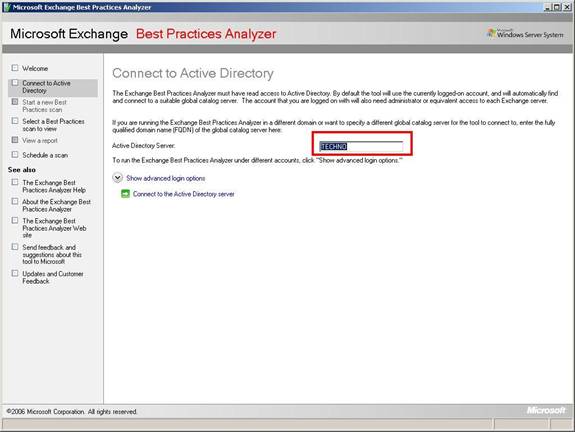Click the square icon beside View a report
The width and height of the screenshot is (575, 432).
click(15, 140)
